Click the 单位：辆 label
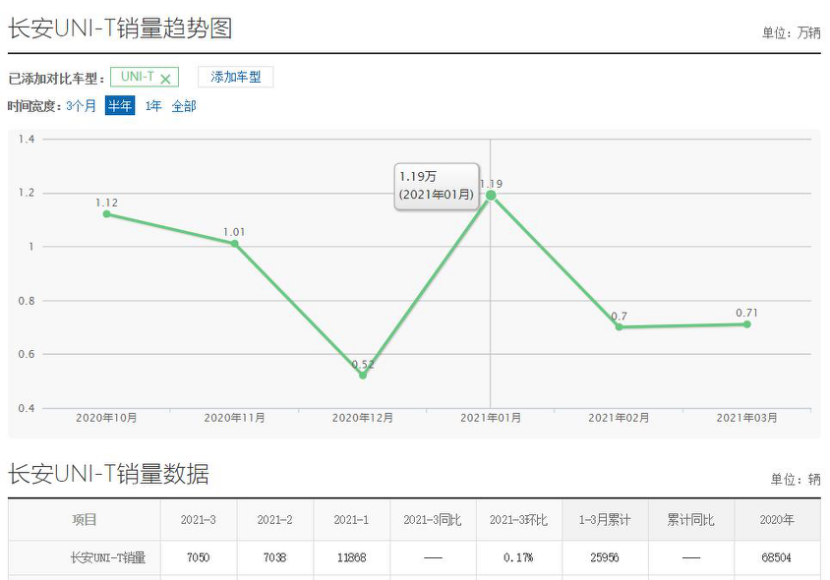This screenshot has height=580, width=830. point(796,479)
